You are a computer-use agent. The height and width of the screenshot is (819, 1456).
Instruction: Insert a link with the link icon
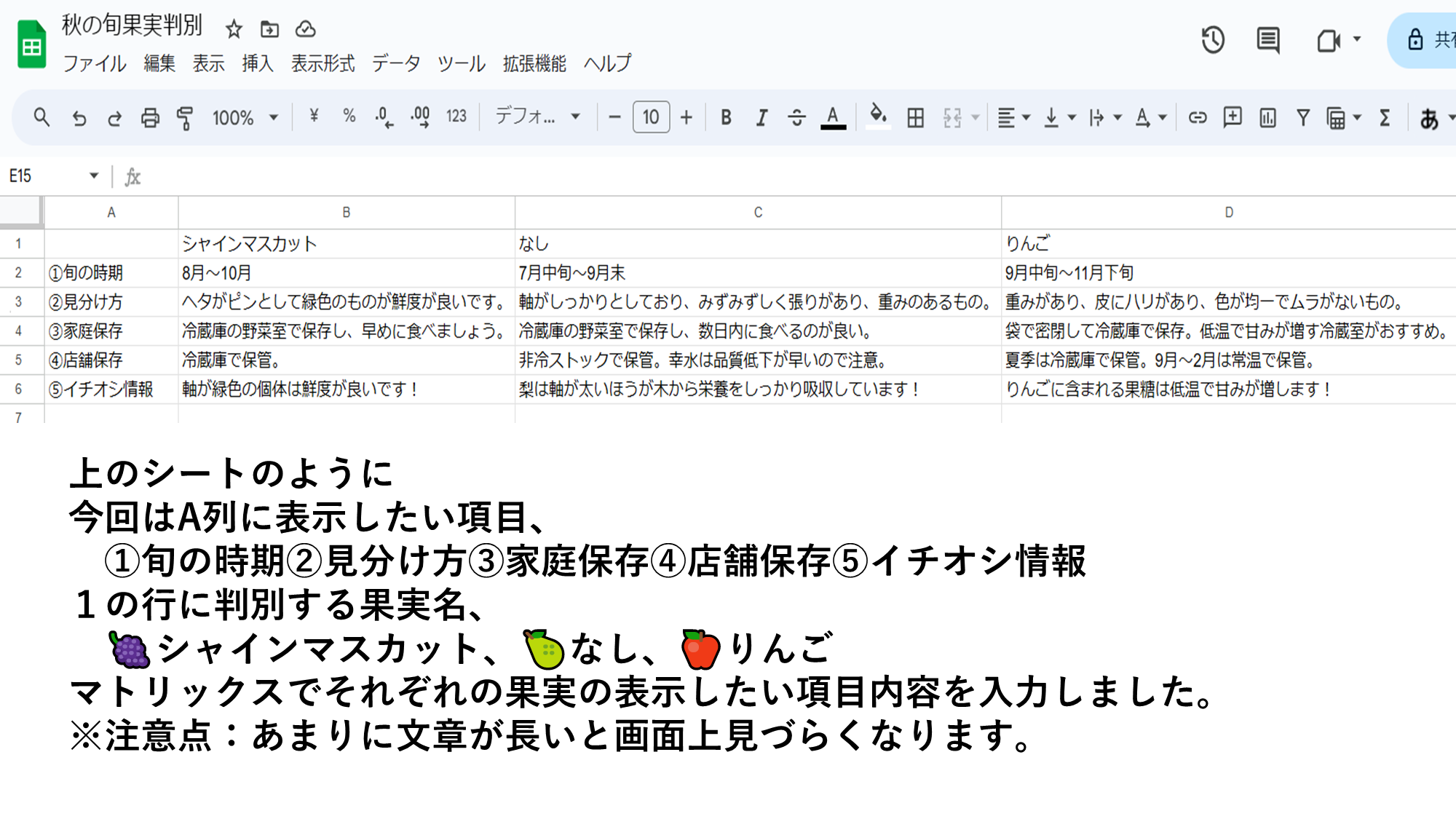pyautogui.click(x=1197, y=117)
